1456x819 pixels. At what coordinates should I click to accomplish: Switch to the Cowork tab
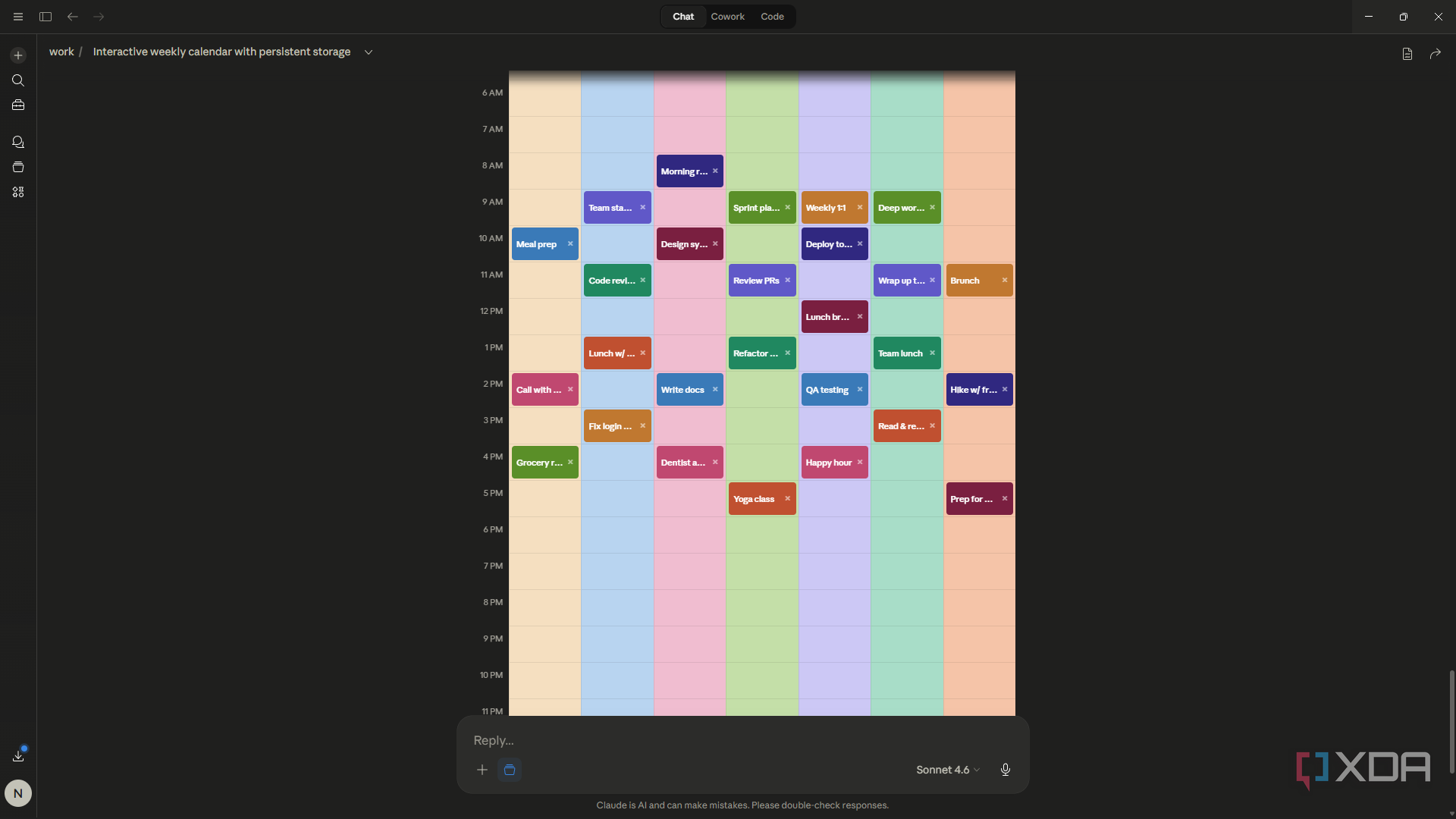click(x=727, y=17)
